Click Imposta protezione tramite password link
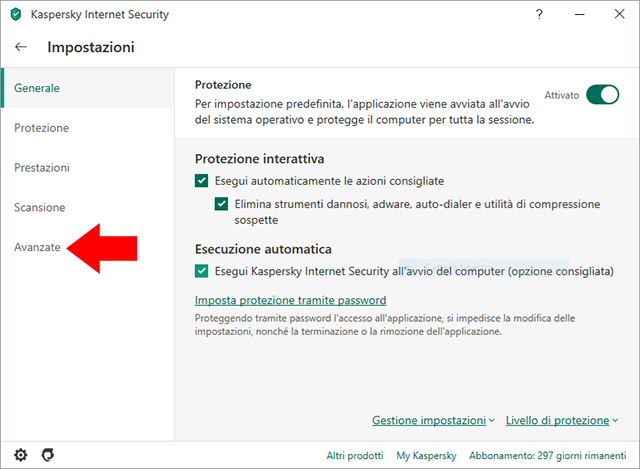Image resolution: width=640 pixels, height=469 pixels. (x=290, y=300)
